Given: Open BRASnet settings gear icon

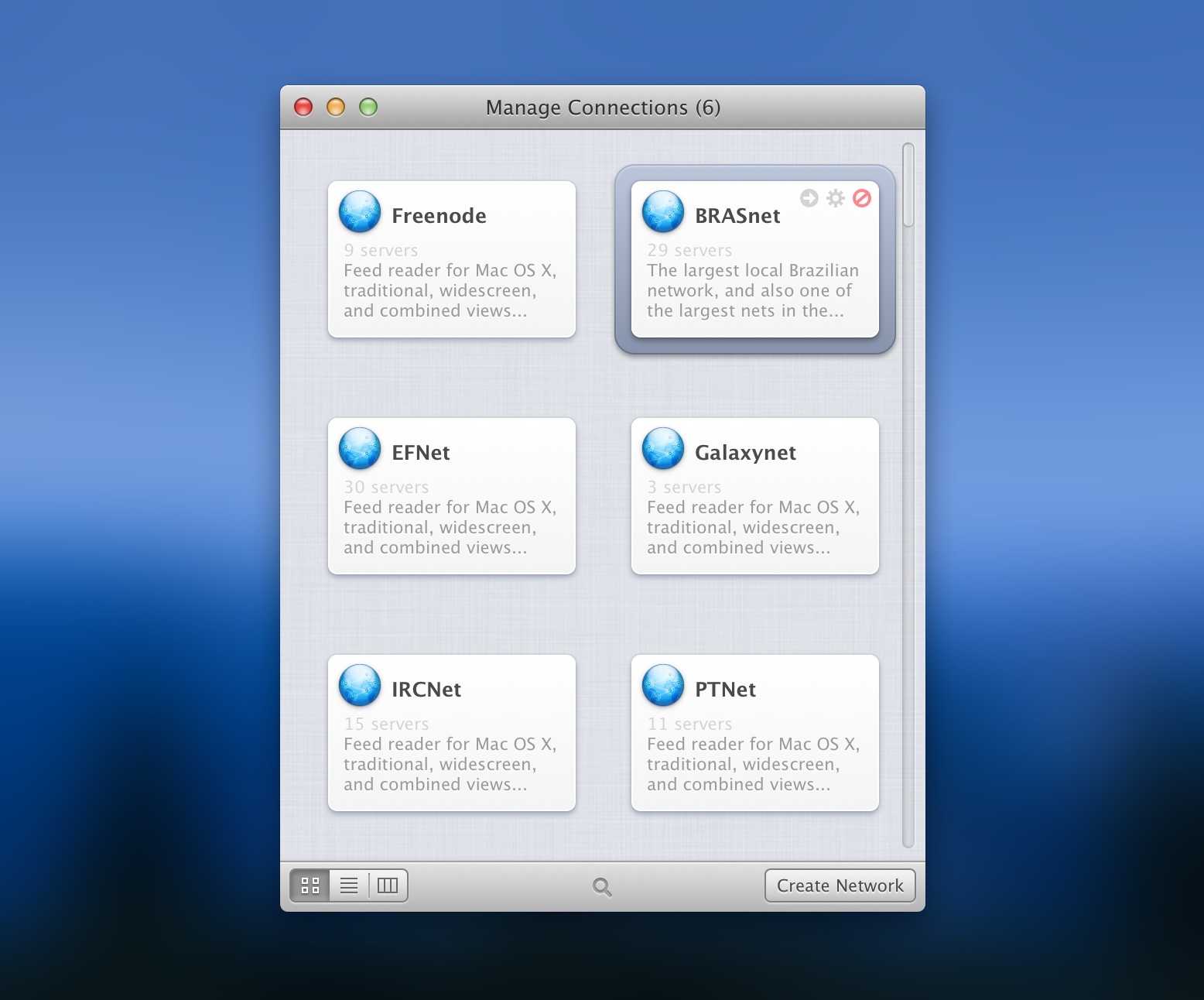Looking at the screenshot, I should click(x=836, y=198).
